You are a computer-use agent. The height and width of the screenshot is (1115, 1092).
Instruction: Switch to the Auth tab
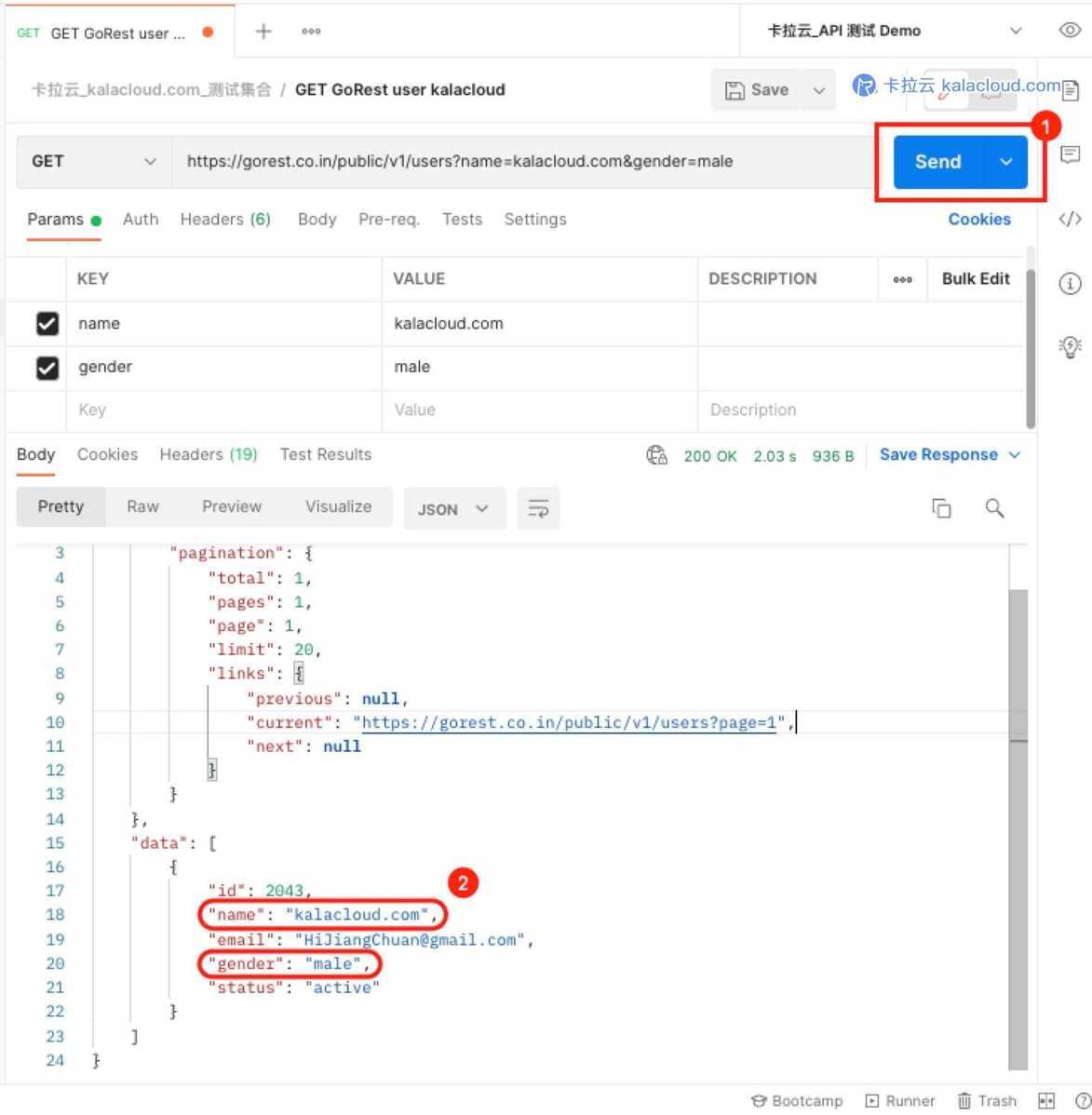tap(141, 220)
